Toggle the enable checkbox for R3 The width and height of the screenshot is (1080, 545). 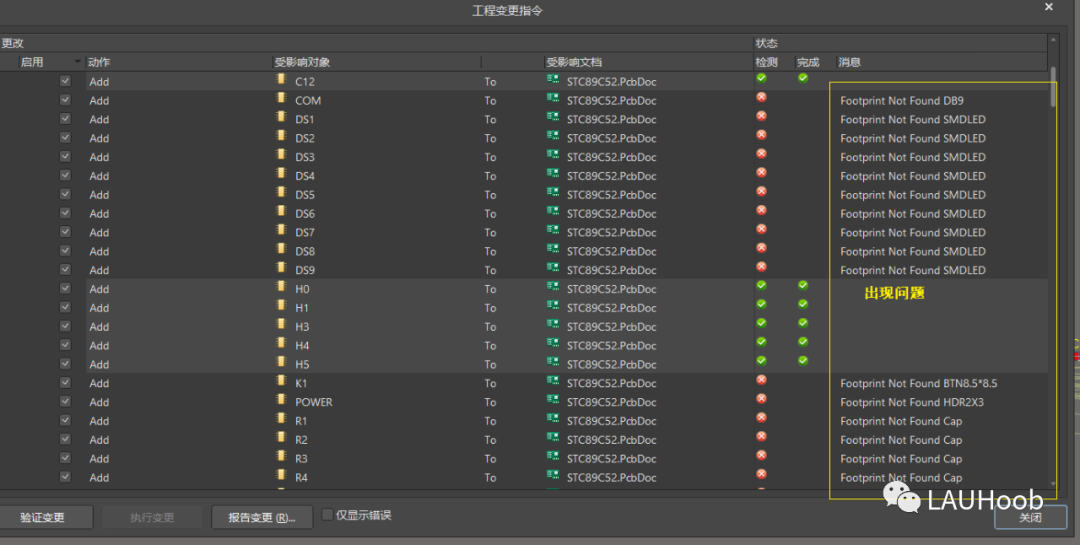(x=65, y=458)
